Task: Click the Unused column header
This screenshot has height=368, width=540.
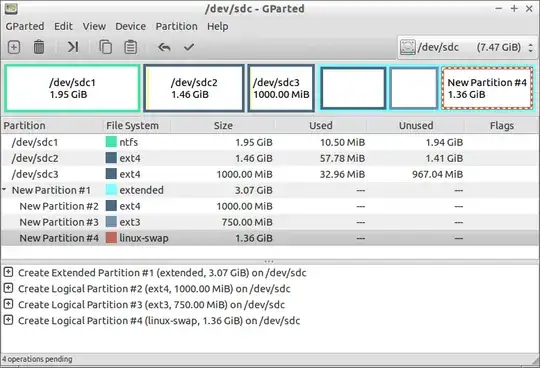Action: (x=416, y=126)
